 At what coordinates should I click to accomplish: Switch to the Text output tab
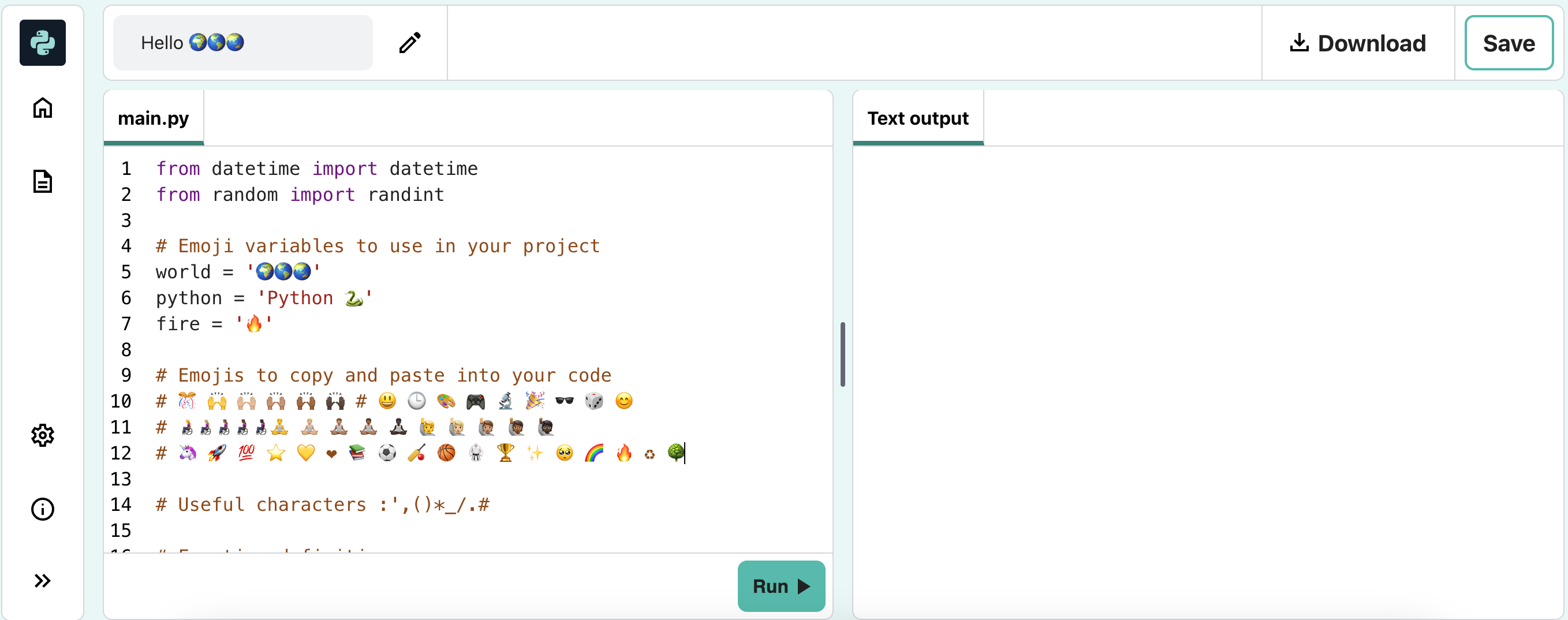(x=917, y=118)
